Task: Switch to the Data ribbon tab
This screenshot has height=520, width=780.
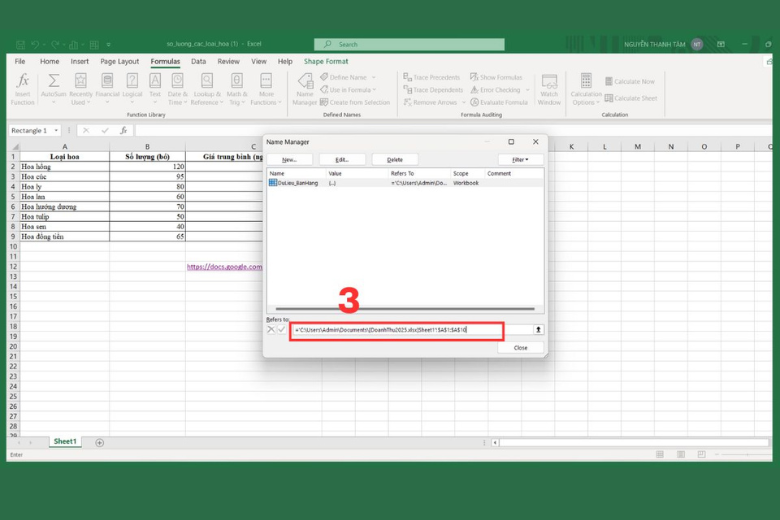Action: (199, 61)
